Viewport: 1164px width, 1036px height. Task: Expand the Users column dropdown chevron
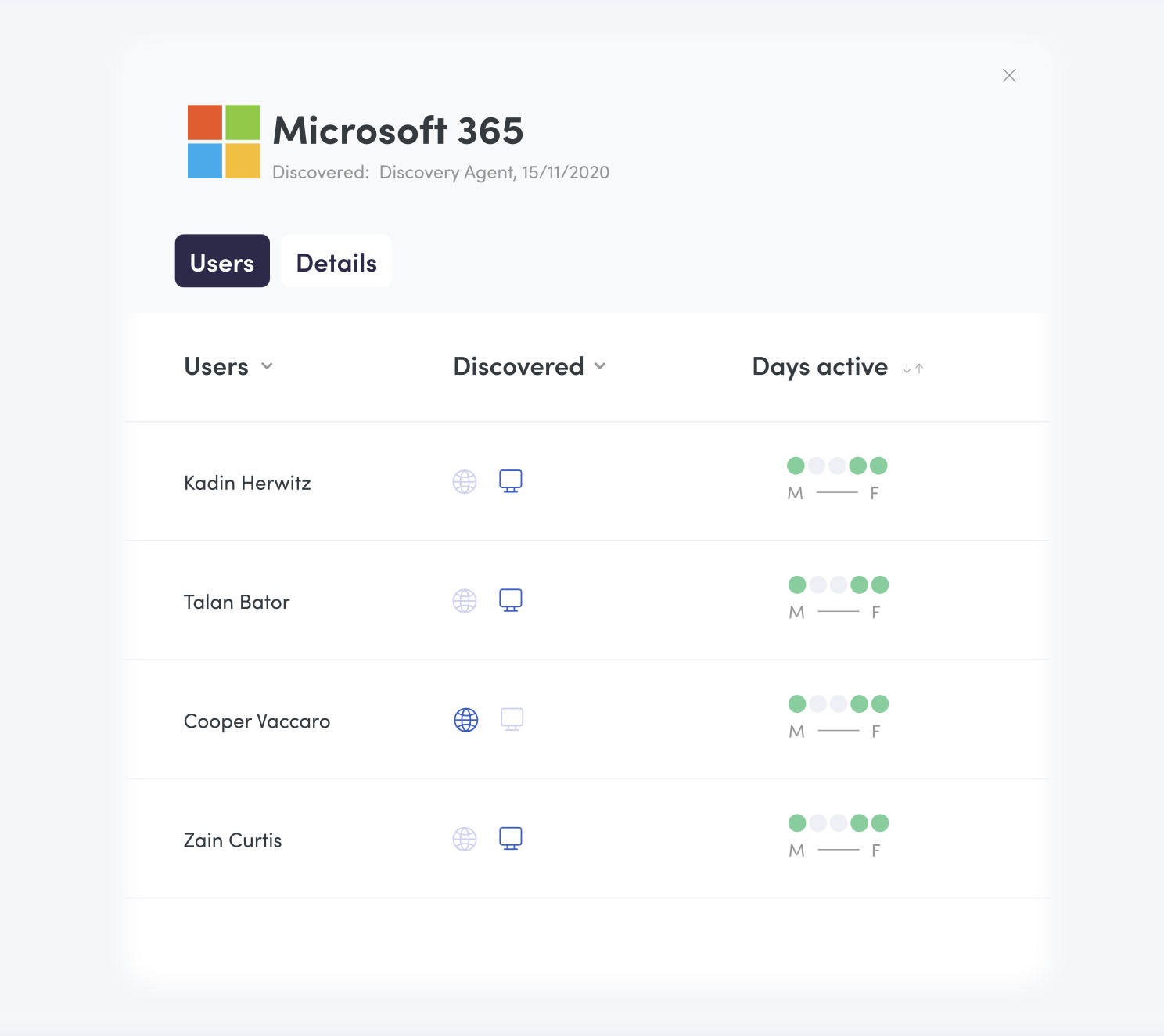pos(267,366)
